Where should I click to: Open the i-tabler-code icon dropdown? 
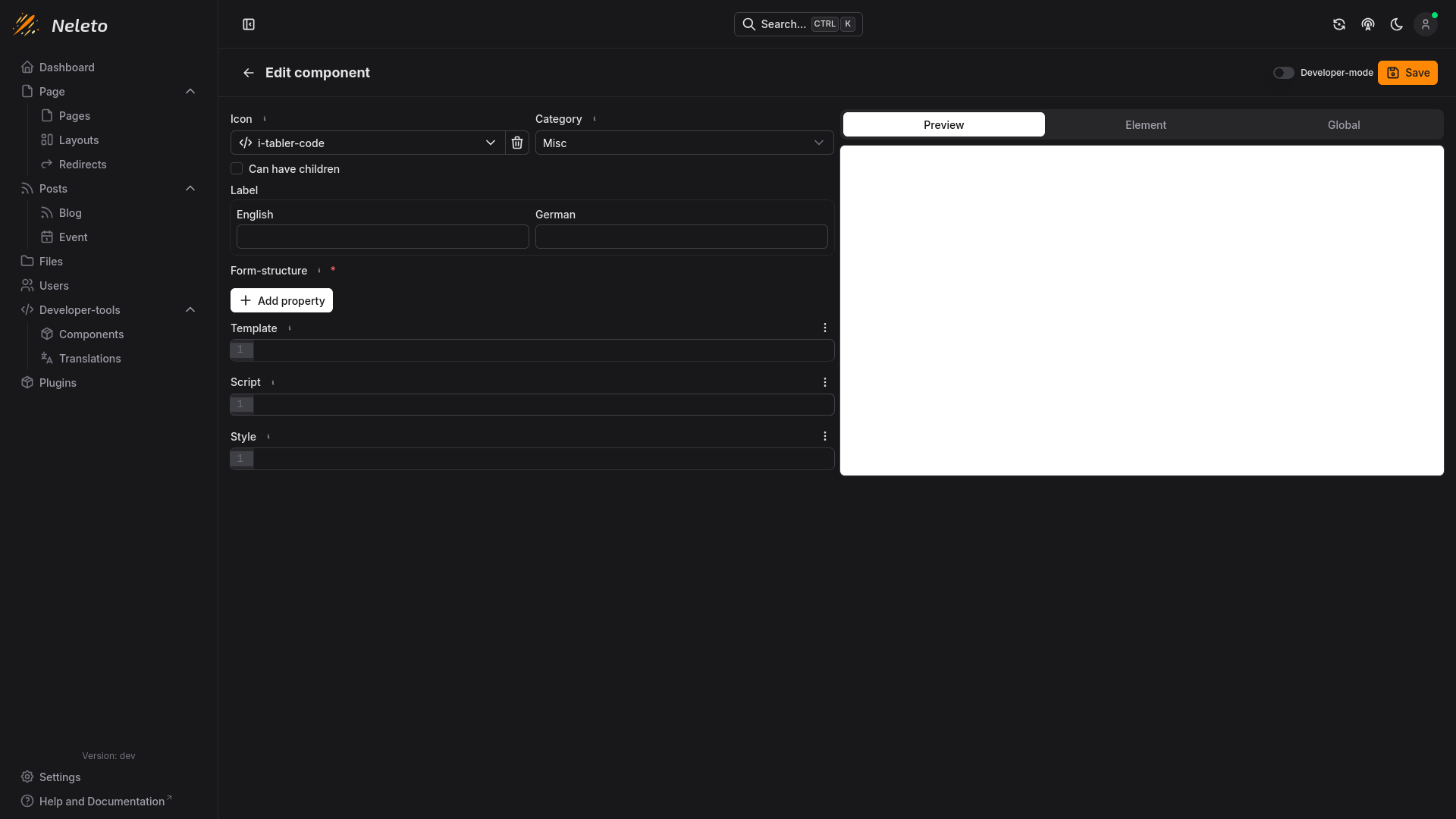tap(368, 143)
